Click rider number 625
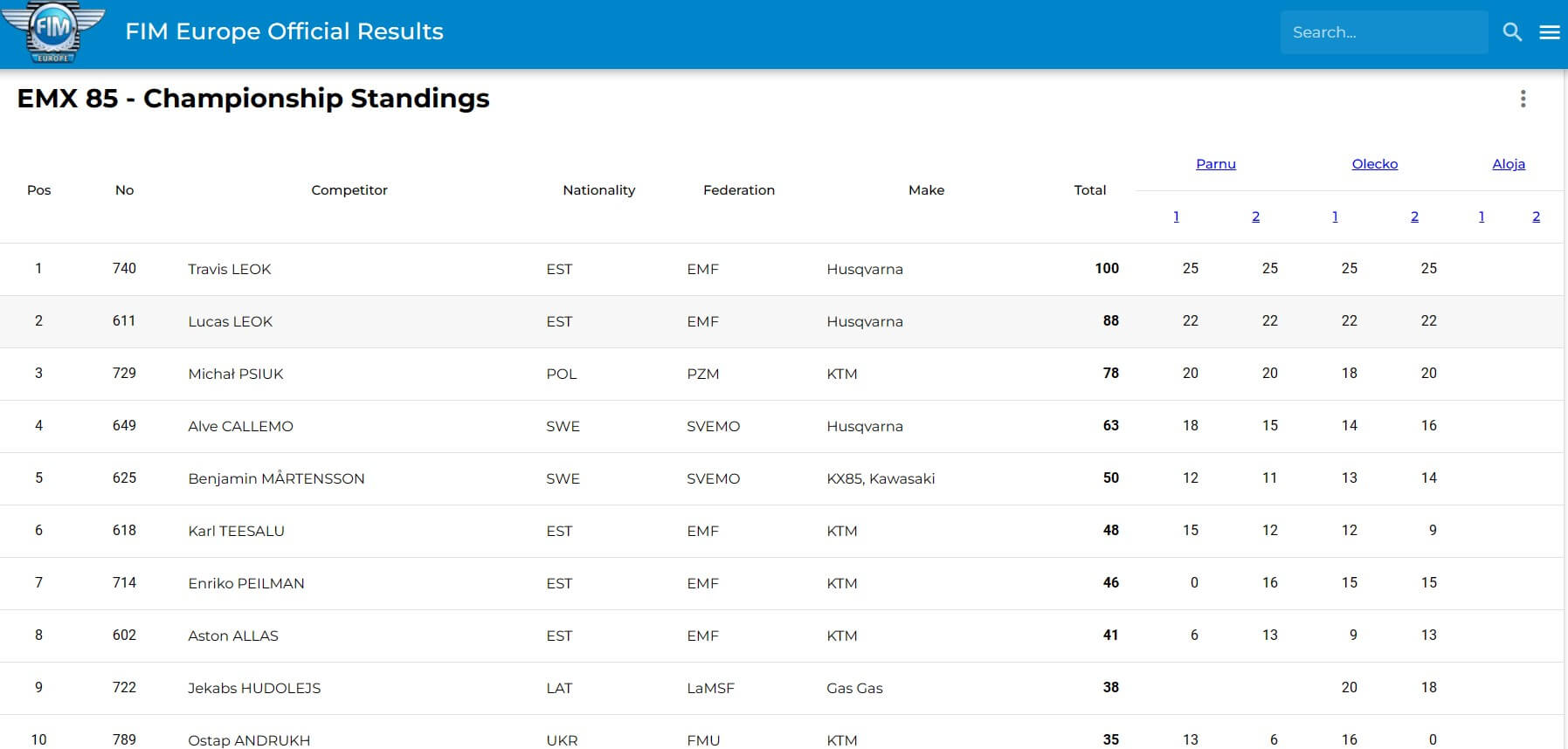 124,478
